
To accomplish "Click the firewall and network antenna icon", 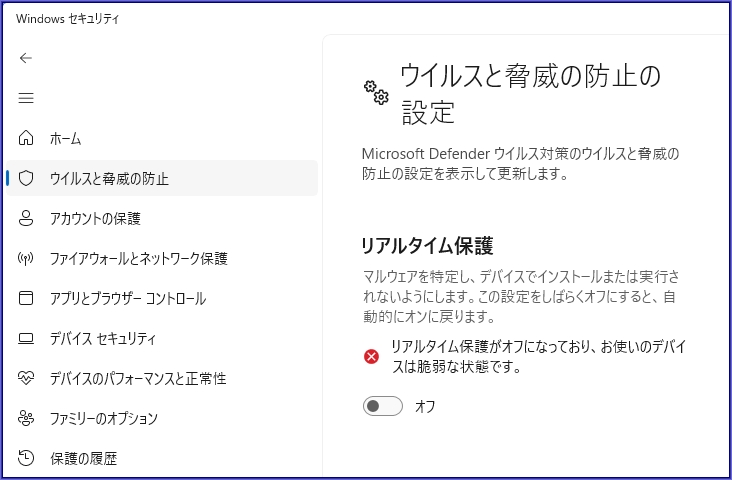I will (27, 258).
